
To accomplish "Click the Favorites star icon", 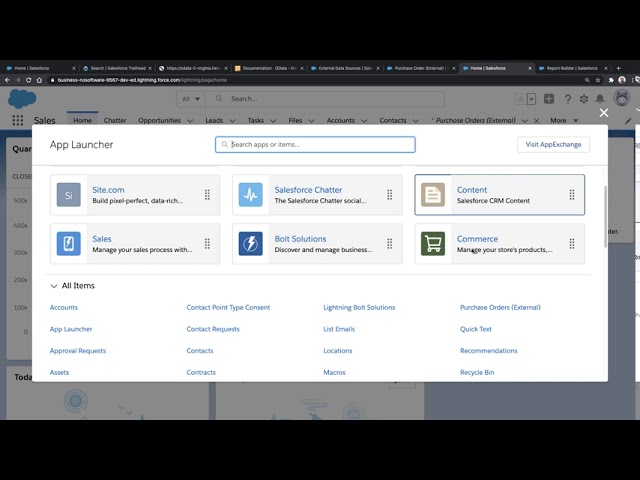I will (x=520, y=99).
